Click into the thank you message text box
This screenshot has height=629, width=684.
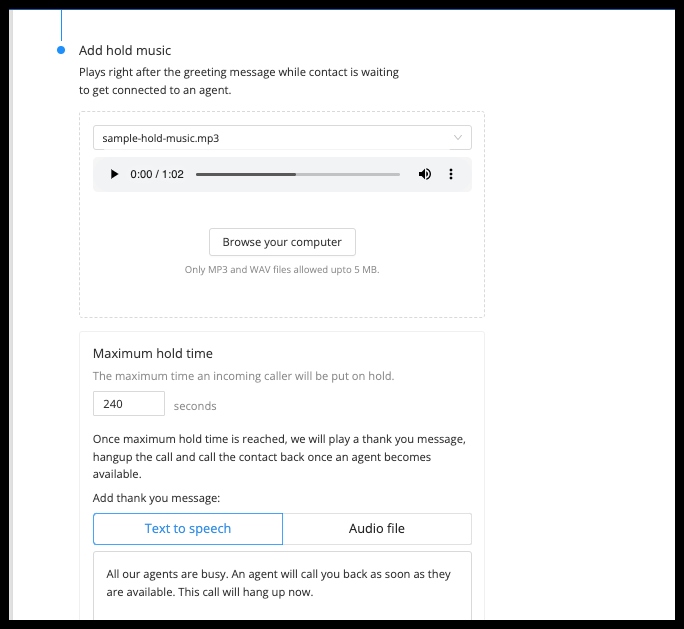[x=282, y=585]
